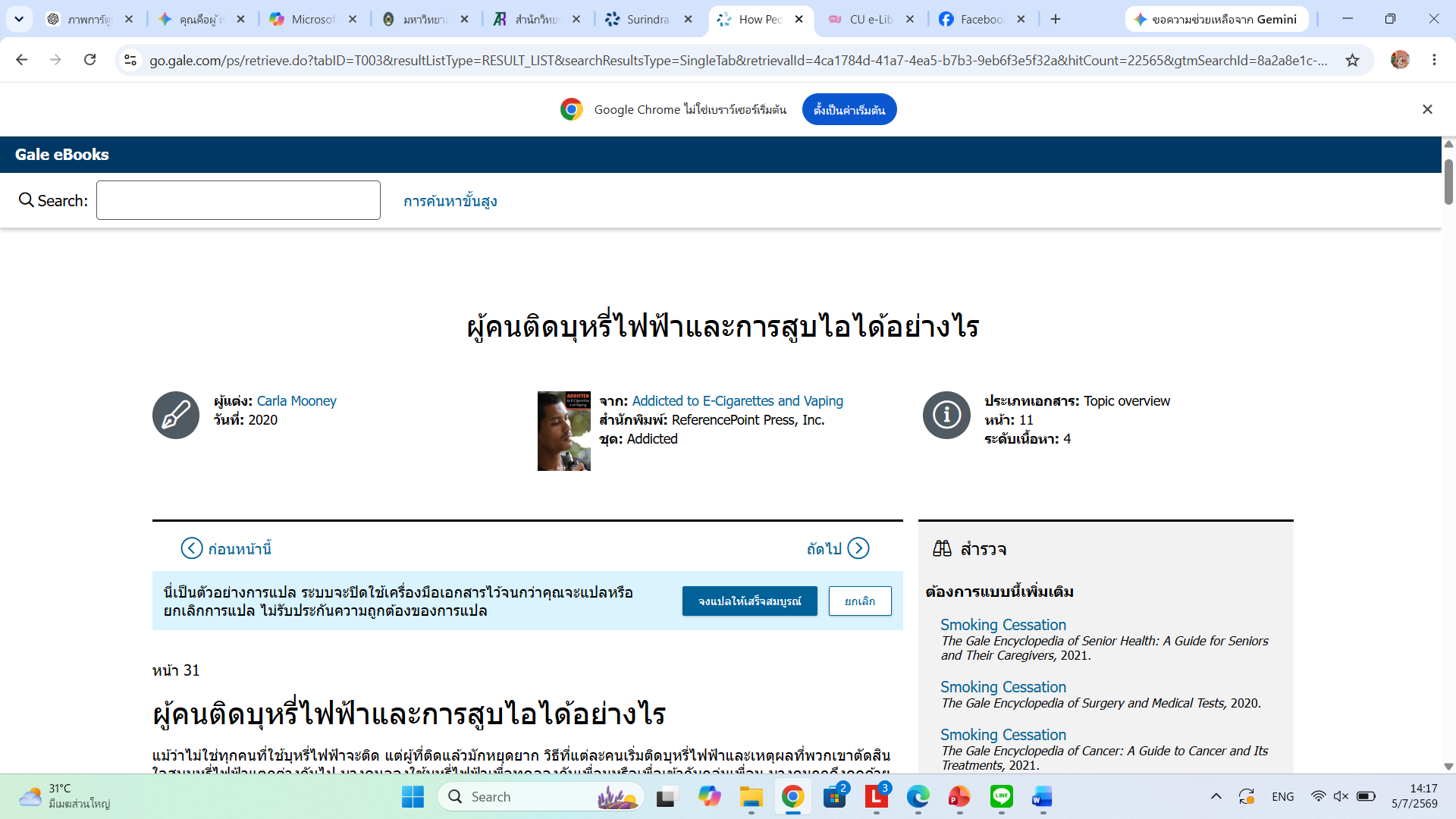The image size is (1456, 819).
Task: Click the page vertical scrollbar thumb
Action: [1448, 182]
